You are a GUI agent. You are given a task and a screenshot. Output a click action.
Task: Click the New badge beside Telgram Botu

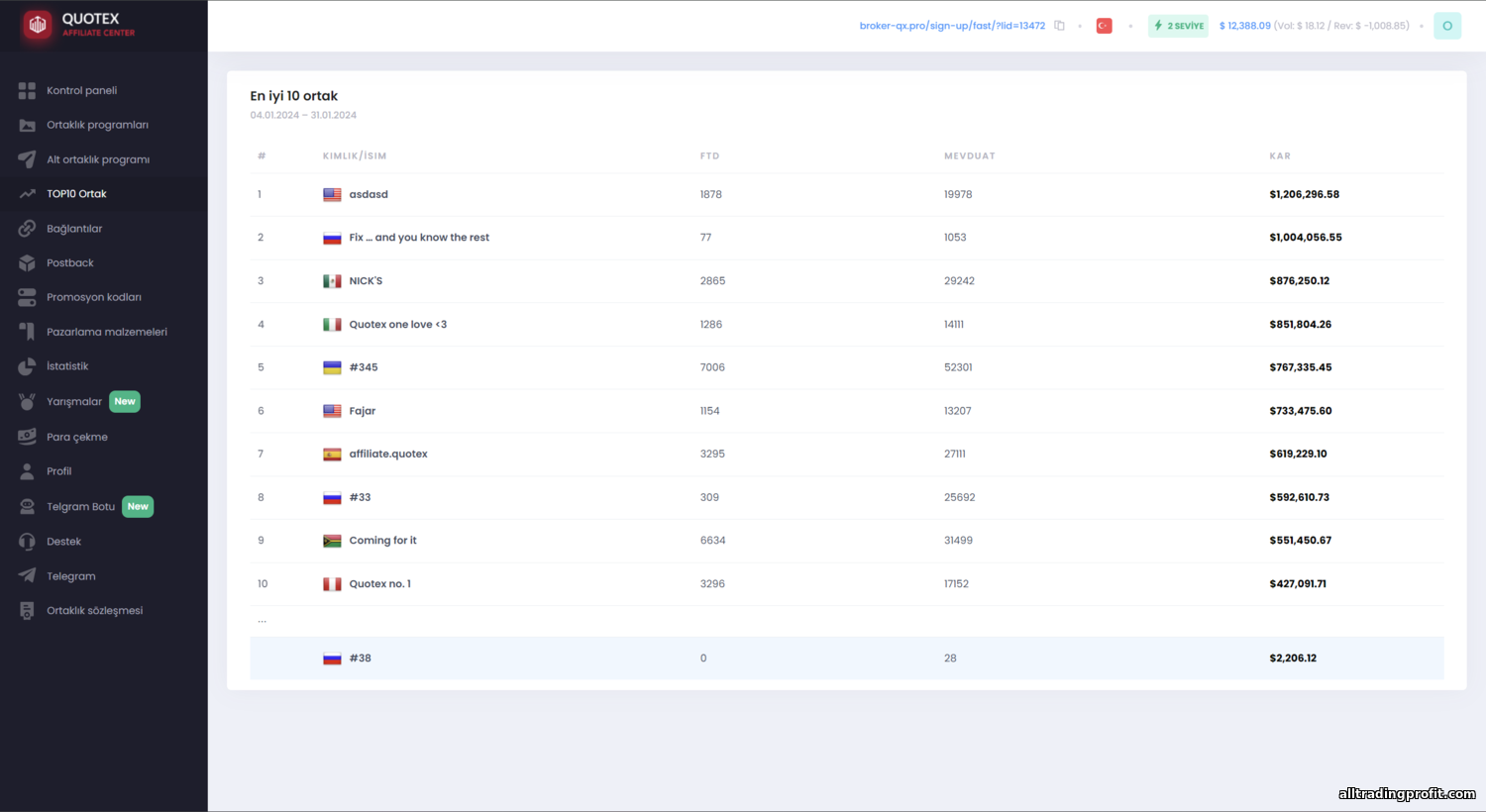(x=138, y=506)
